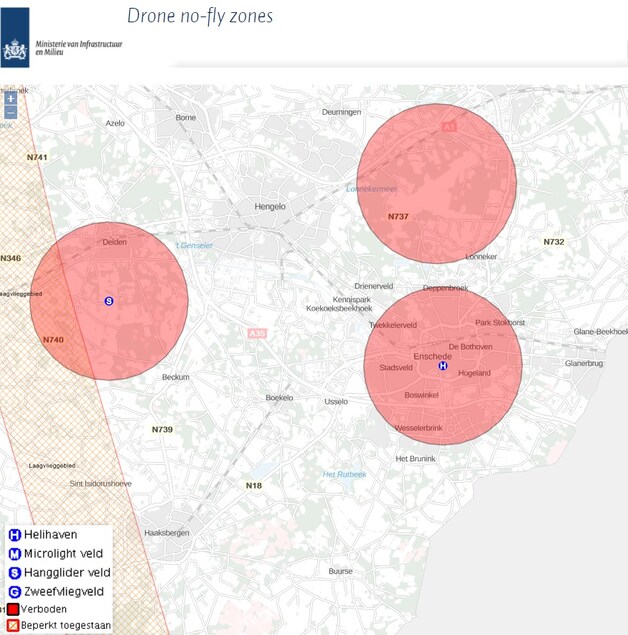Screen dimensions: 628x635
Task: Click the Ministerie van Infrastructuur en Milieu text
Action: tap(79, 48)
